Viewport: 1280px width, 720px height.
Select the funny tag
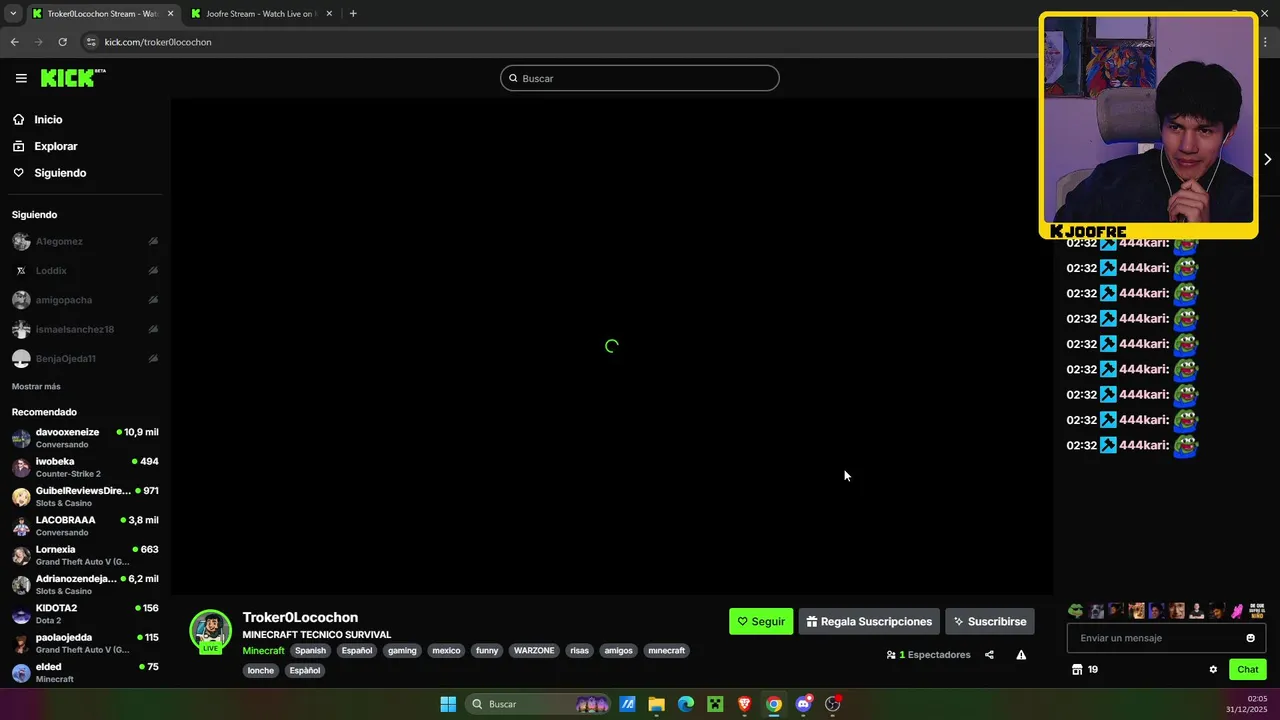click(x=487, y=651)
